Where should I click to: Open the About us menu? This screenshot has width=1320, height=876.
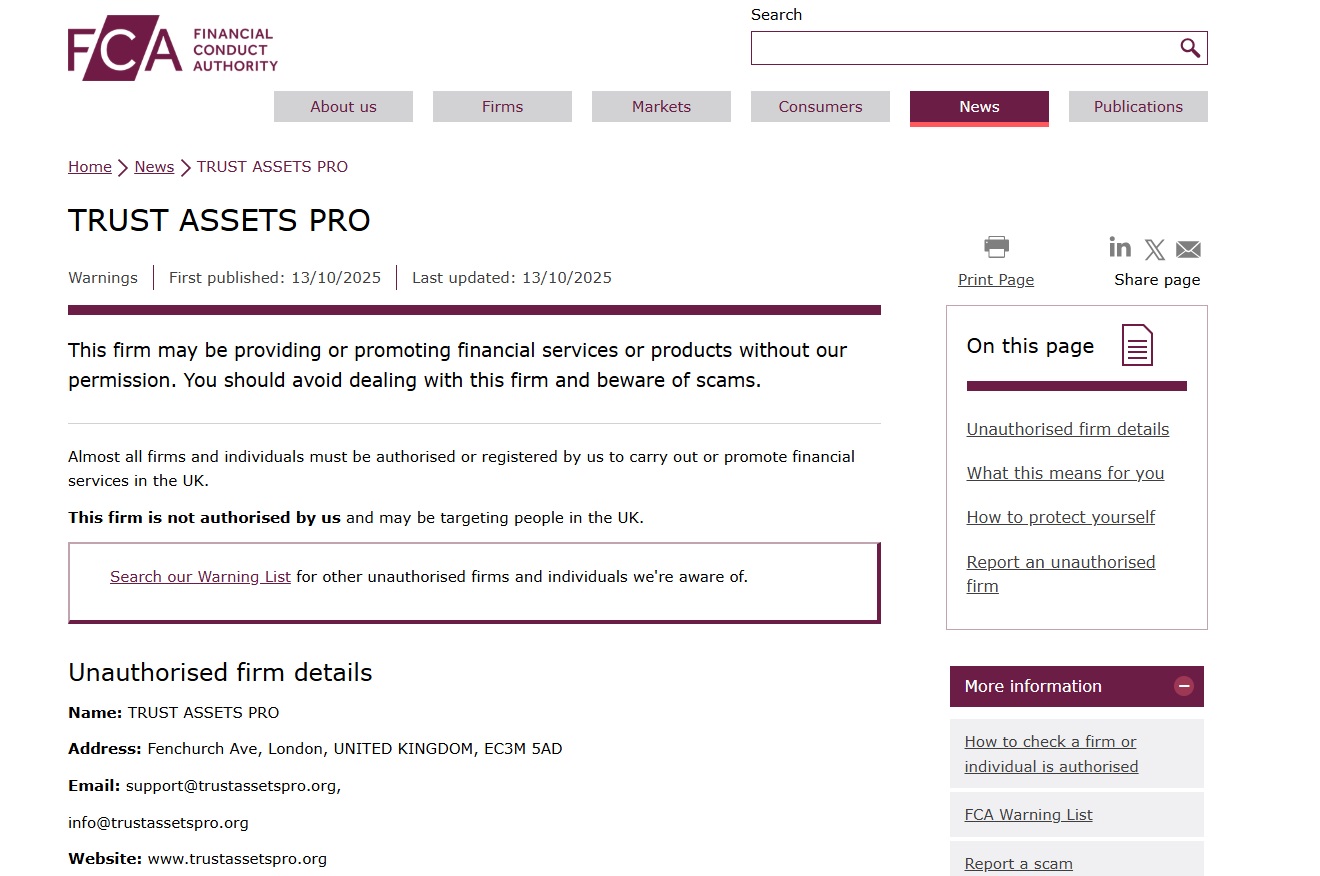pyautogui.click(x=343, y=107)
